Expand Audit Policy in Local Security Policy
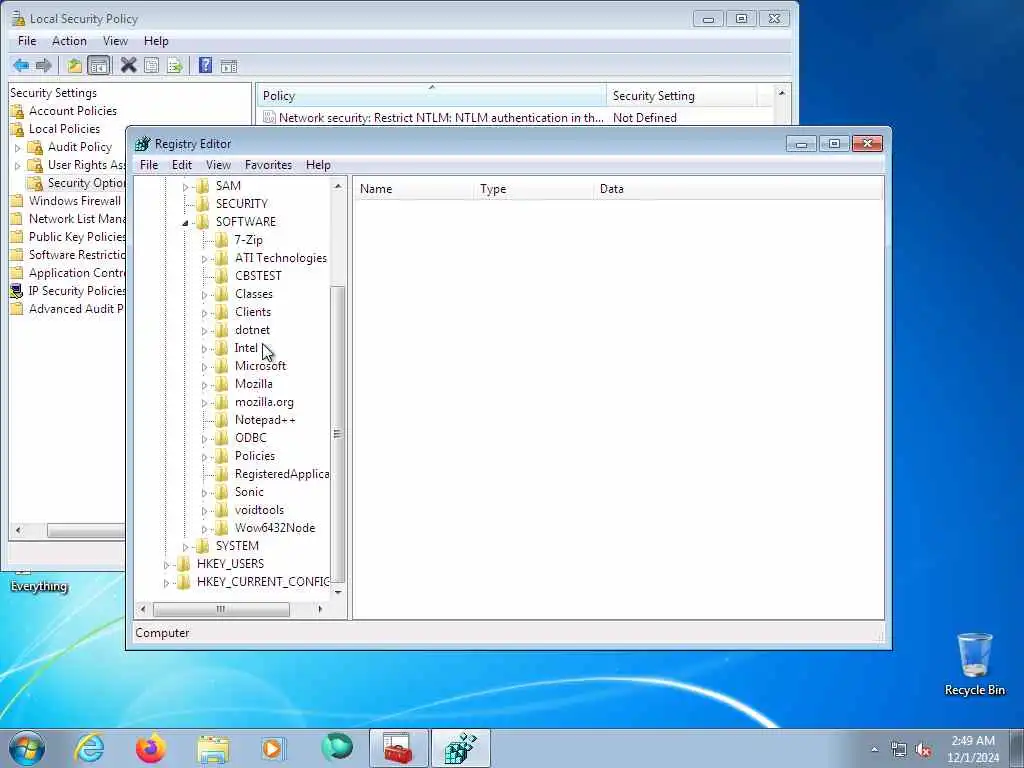The width and height of the screenshot is (1024, 768). [18, 148]
